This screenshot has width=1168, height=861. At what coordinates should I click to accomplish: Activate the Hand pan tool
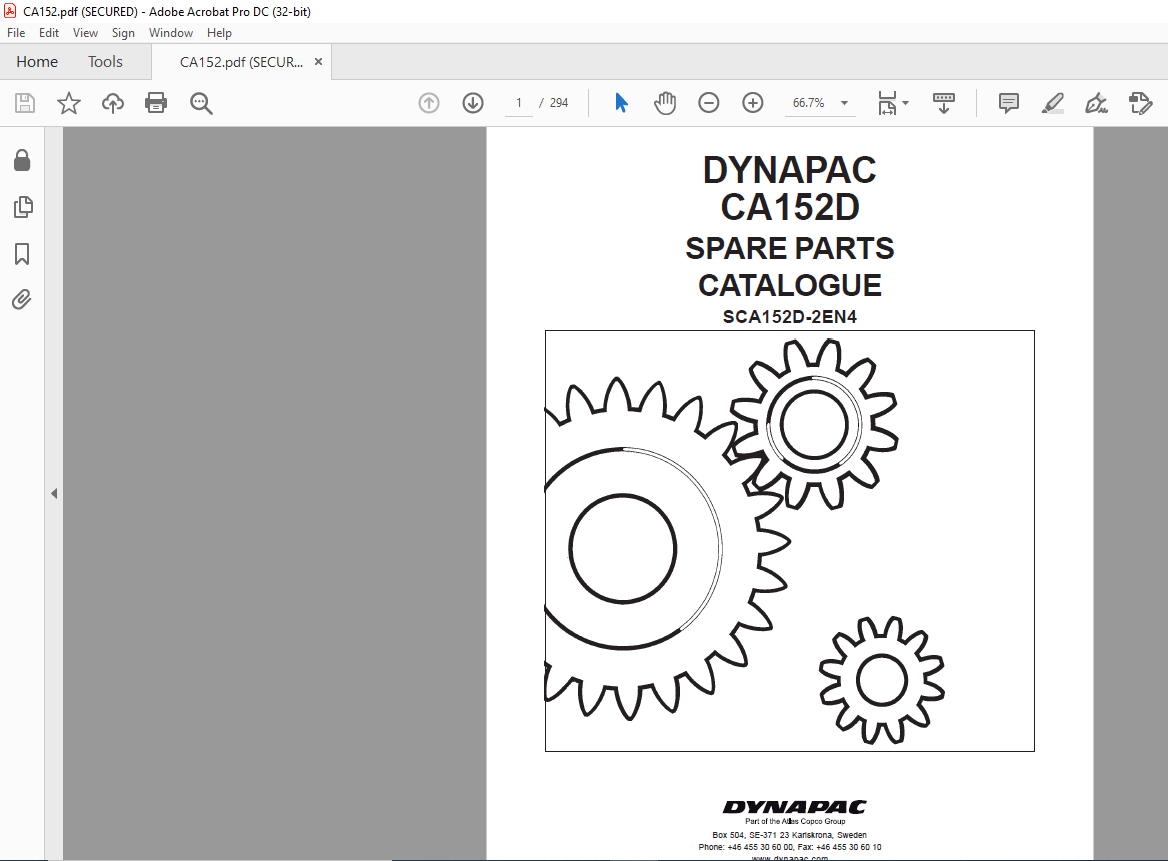point(664,103)
